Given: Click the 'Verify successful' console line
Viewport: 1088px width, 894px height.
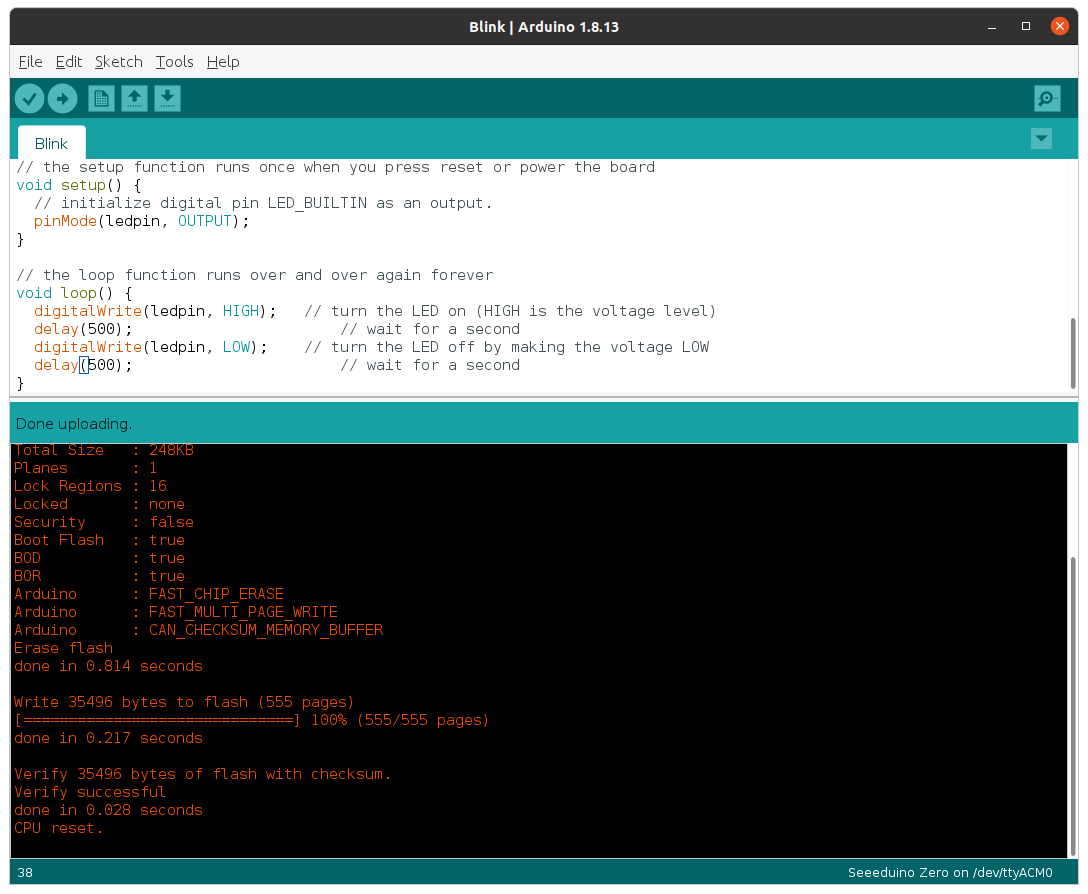Looking at the screenshot, I should point(90,792).
